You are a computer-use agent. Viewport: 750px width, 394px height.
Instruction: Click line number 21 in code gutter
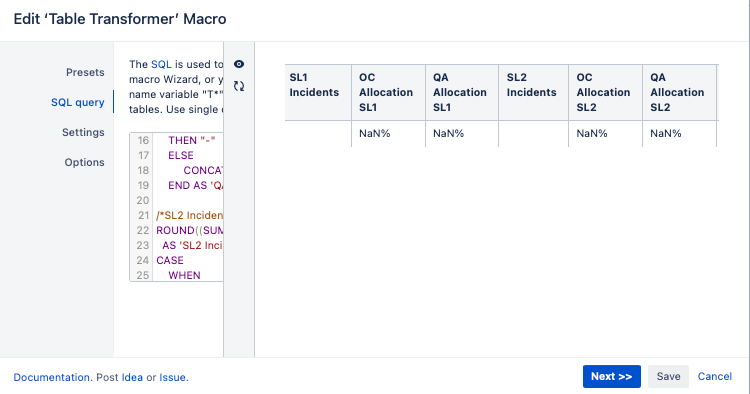point(143,215)
